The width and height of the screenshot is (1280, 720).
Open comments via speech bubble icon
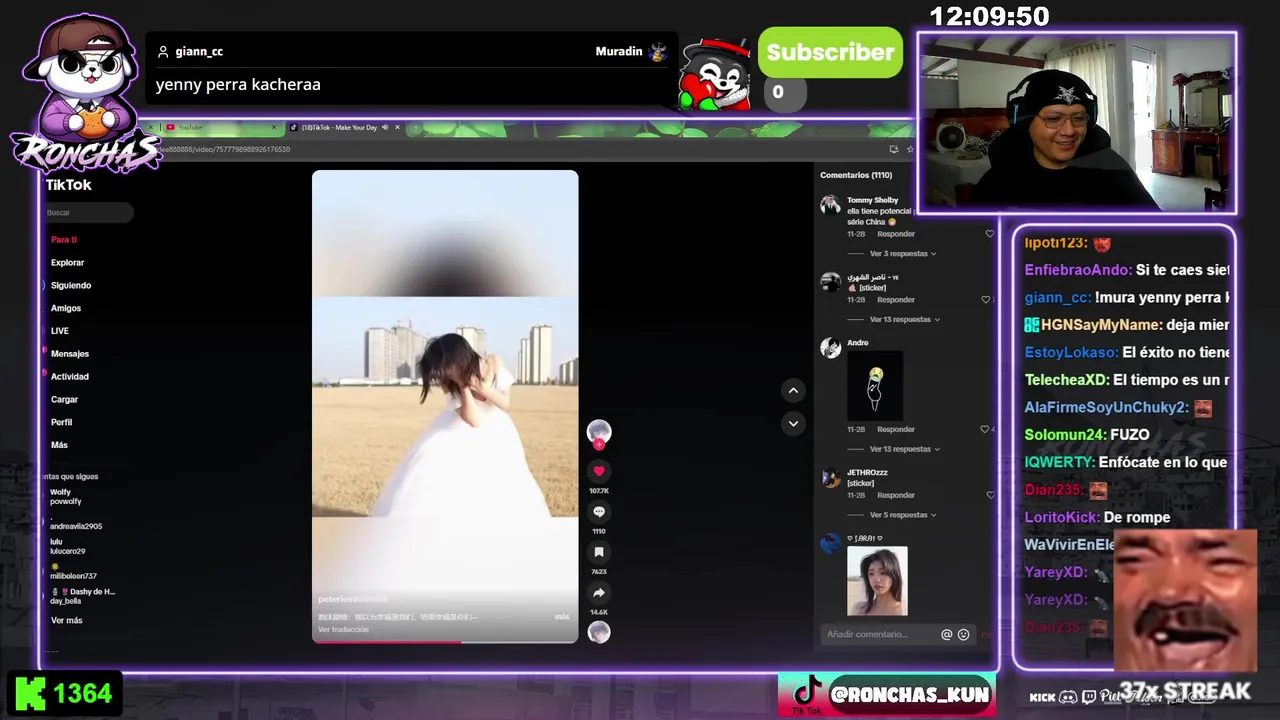click(599, 511)
